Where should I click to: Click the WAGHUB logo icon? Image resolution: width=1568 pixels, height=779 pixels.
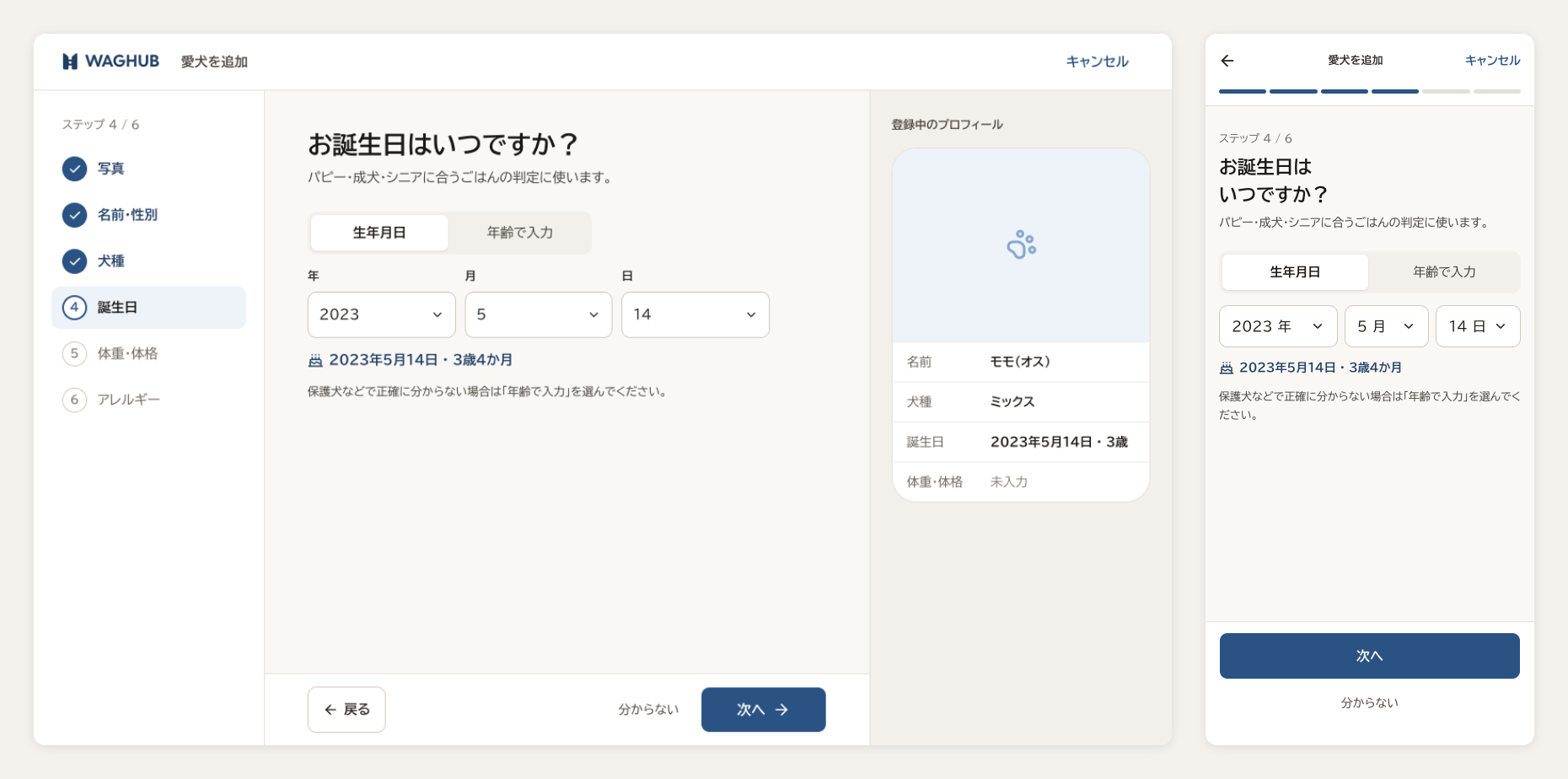pyautogui.click(x=70, y=62)
